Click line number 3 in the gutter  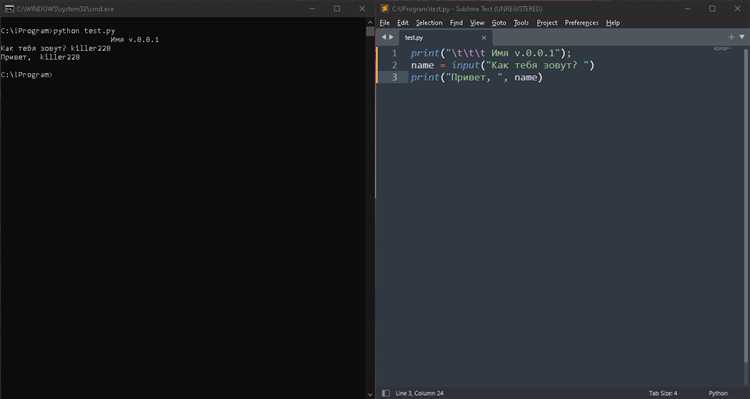coord(395,77)
